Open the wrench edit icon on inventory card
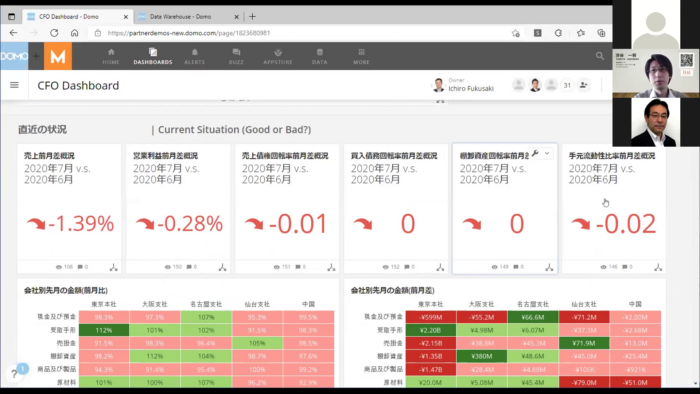700x394 pixels. [x=535, y=153]
